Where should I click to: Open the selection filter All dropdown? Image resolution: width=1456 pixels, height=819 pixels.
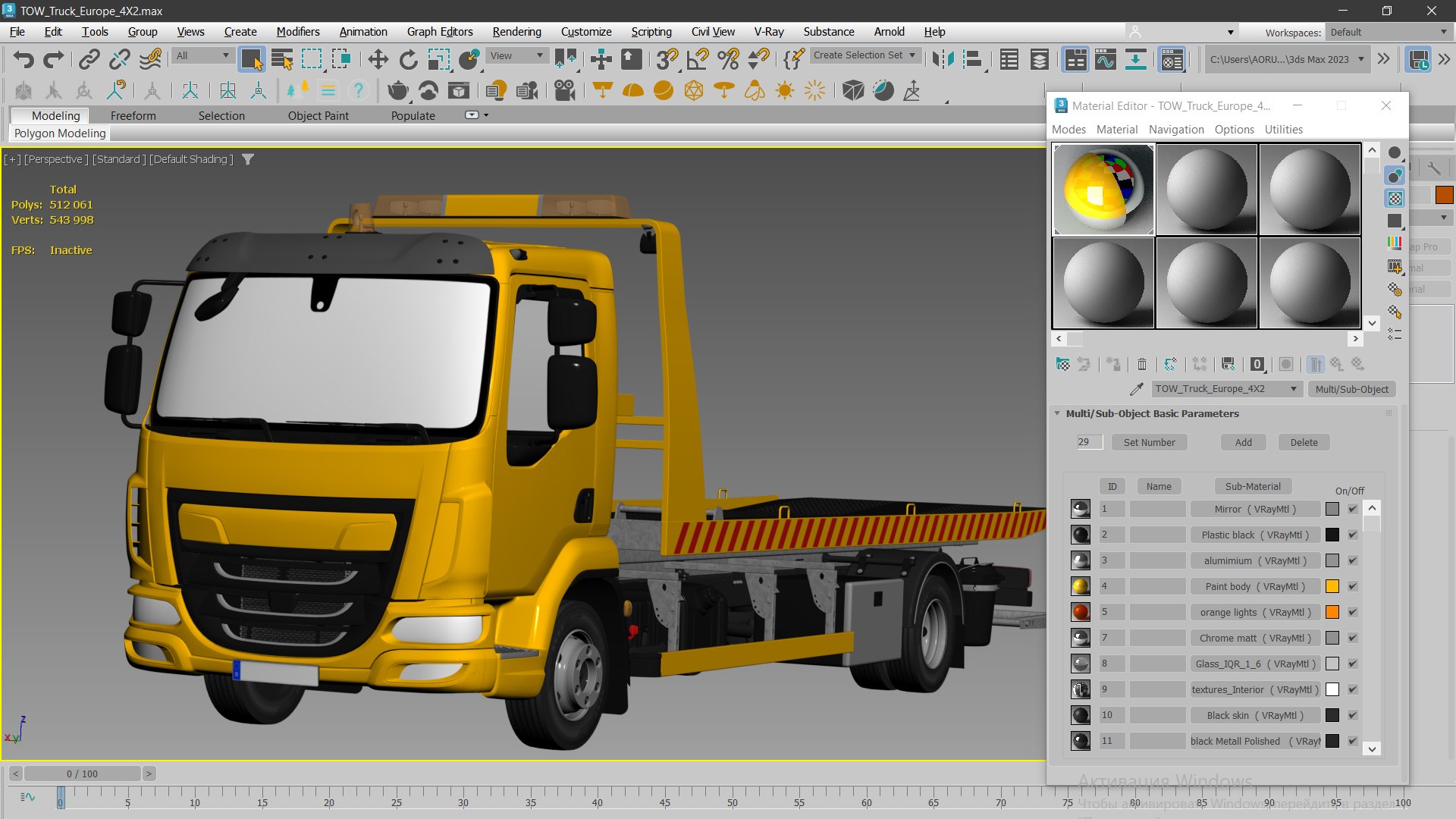pos(202,55)
